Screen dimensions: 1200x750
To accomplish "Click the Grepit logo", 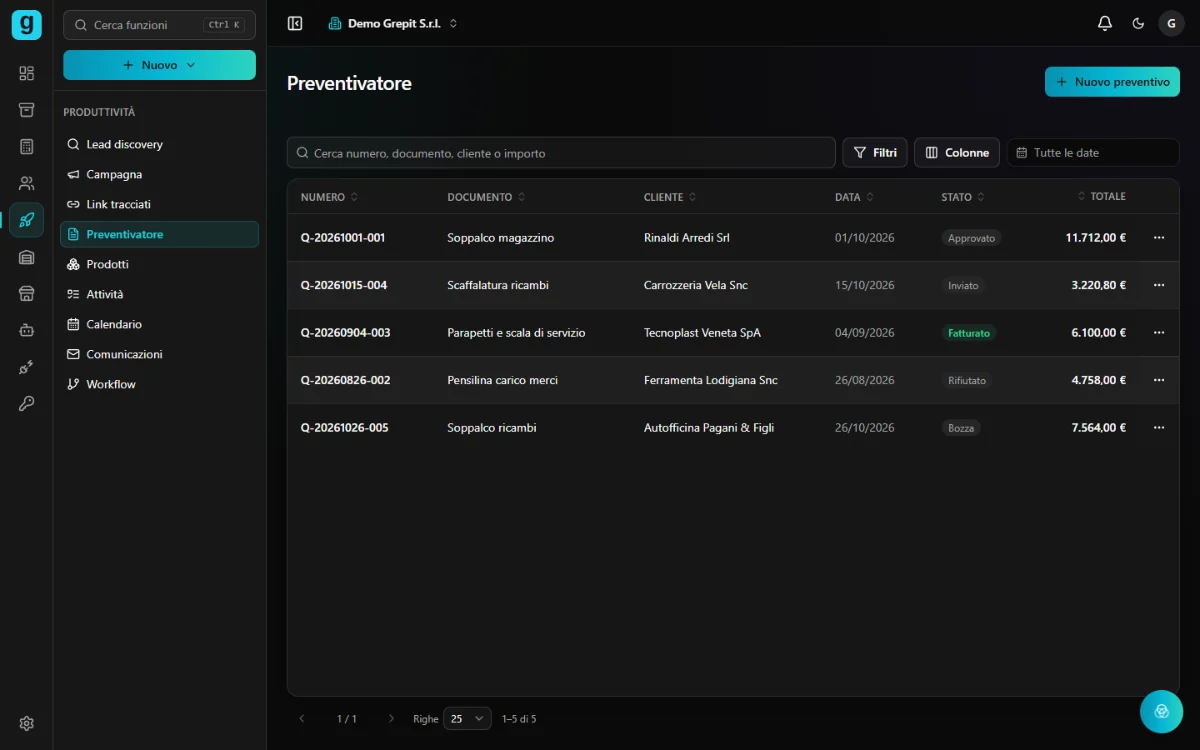I will 27,24.
